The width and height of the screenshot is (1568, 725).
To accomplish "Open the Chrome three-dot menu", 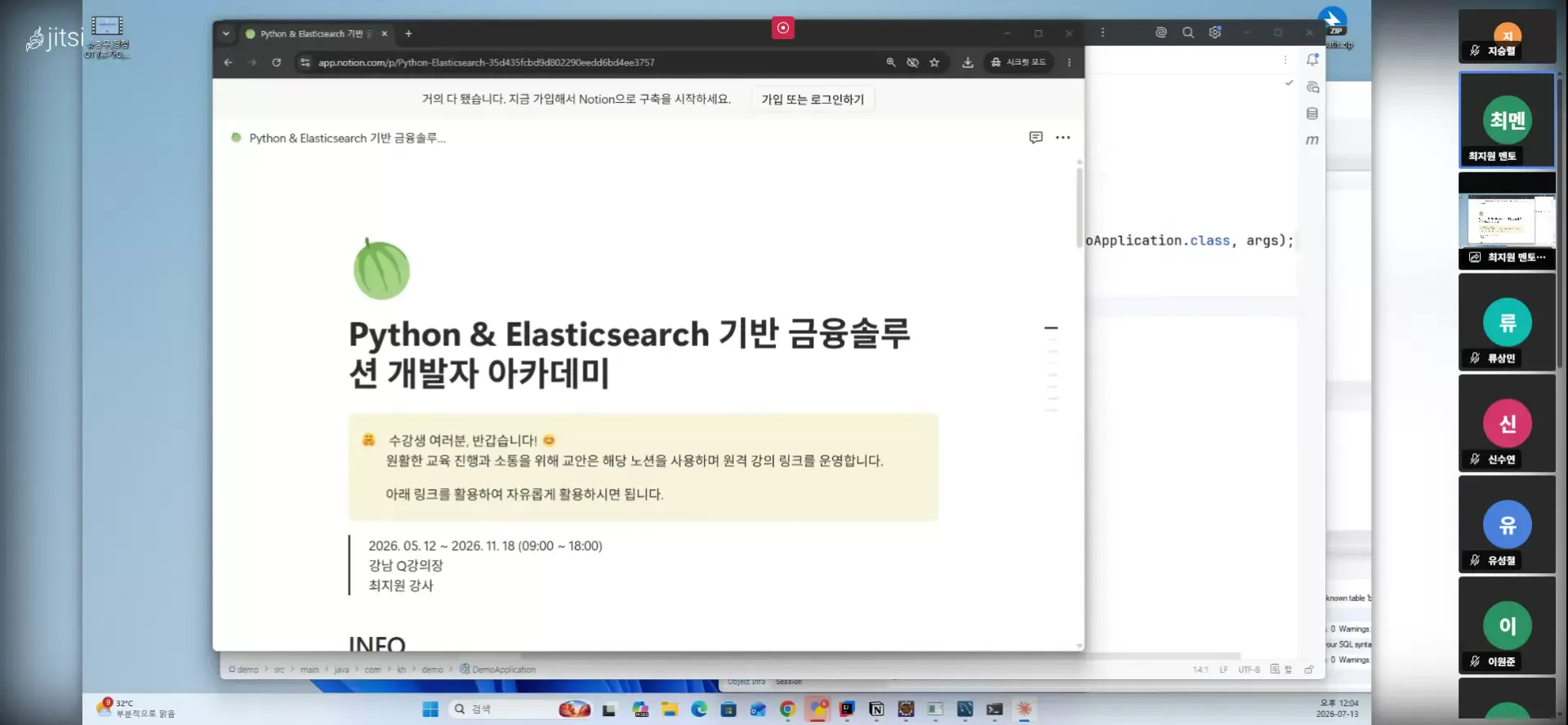I will [x=1069, y=63].
